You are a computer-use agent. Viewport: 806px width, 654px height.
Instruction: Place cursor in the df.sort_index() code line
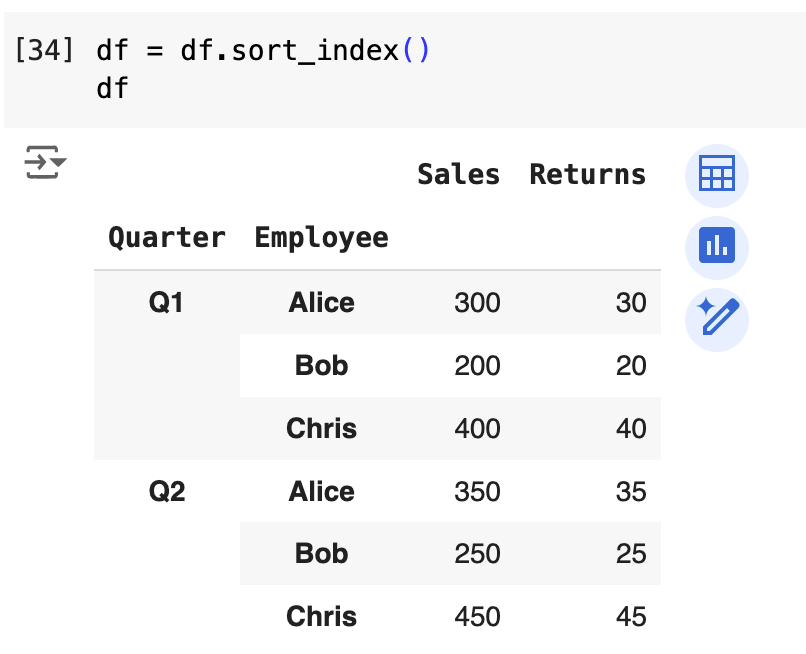(x=263, y=50)
